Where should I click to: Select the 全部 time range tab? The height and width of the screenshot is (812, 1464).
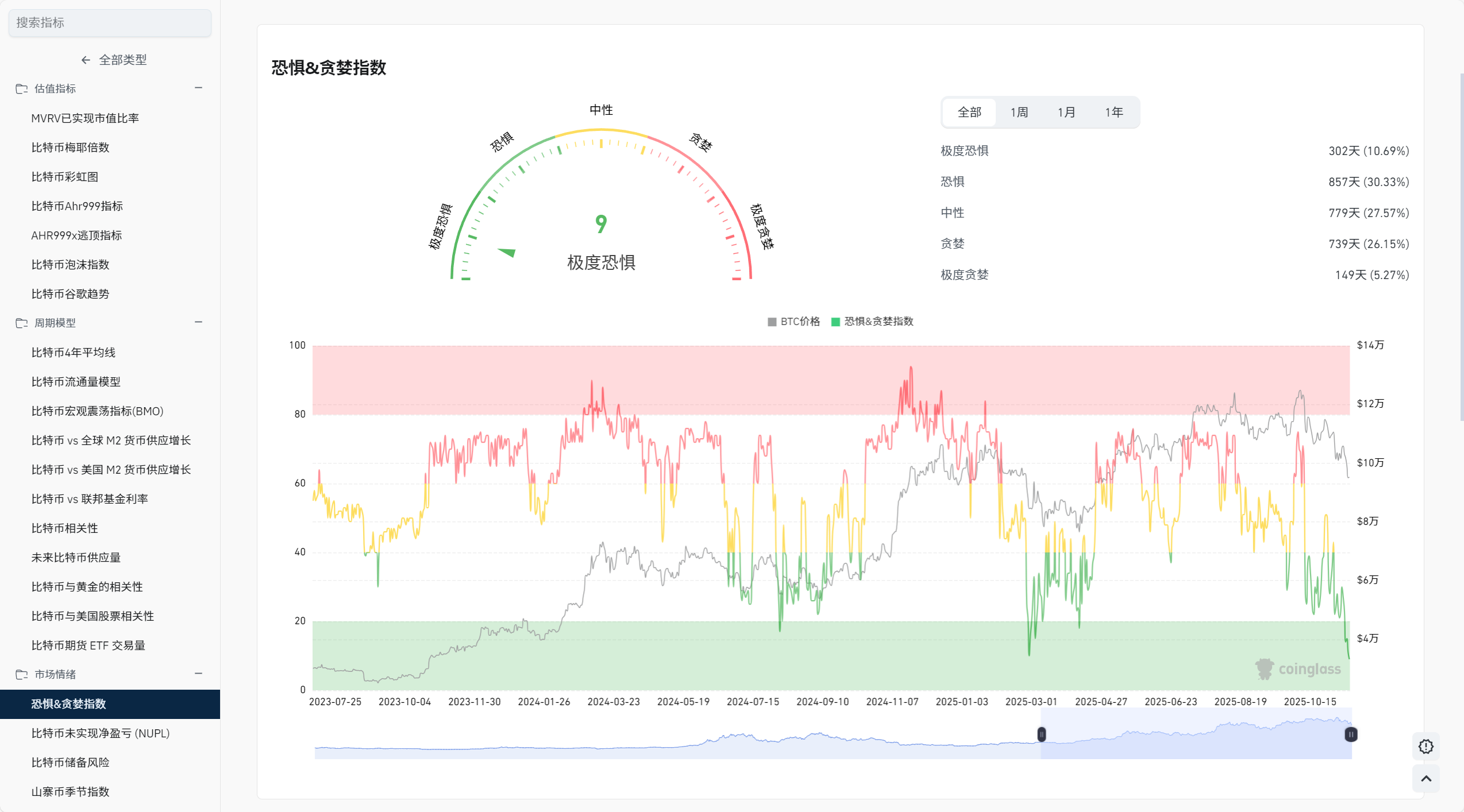[969, 112]
